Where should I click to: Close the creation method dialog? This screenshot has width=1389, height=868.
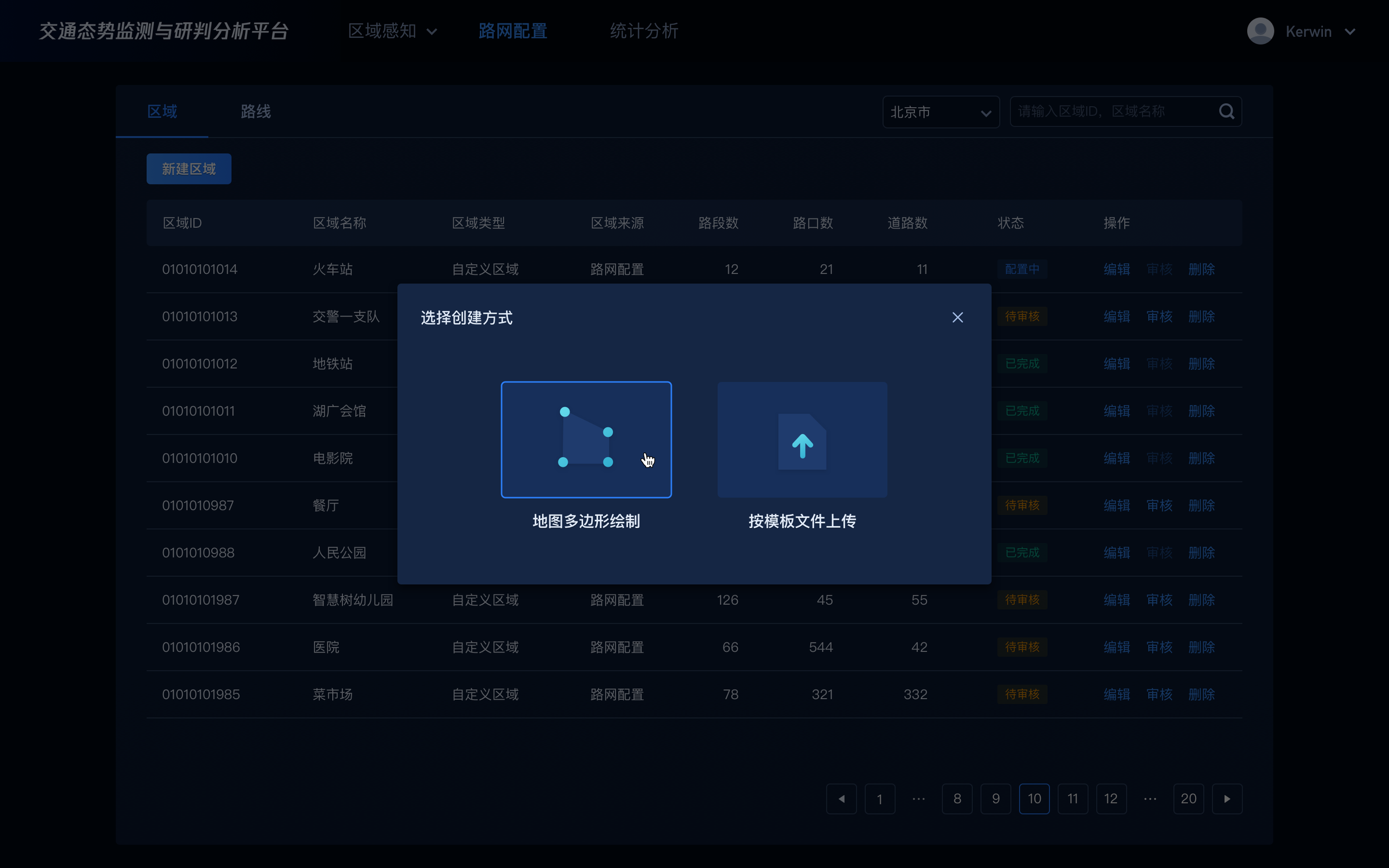click(957, 318)
